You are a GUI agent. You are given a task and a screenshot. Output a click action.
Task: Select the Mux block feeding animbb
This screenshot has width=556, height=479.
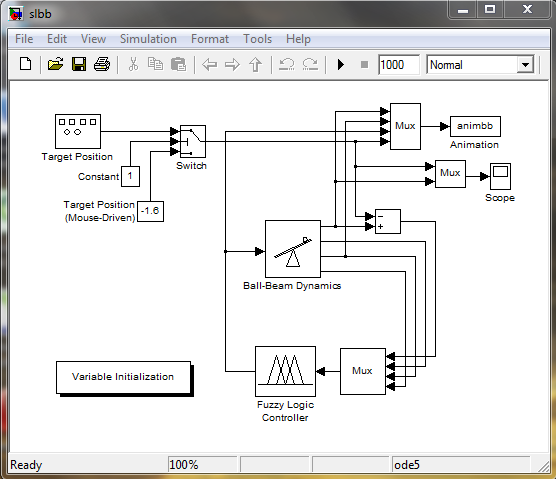click(x=405, y=126)
